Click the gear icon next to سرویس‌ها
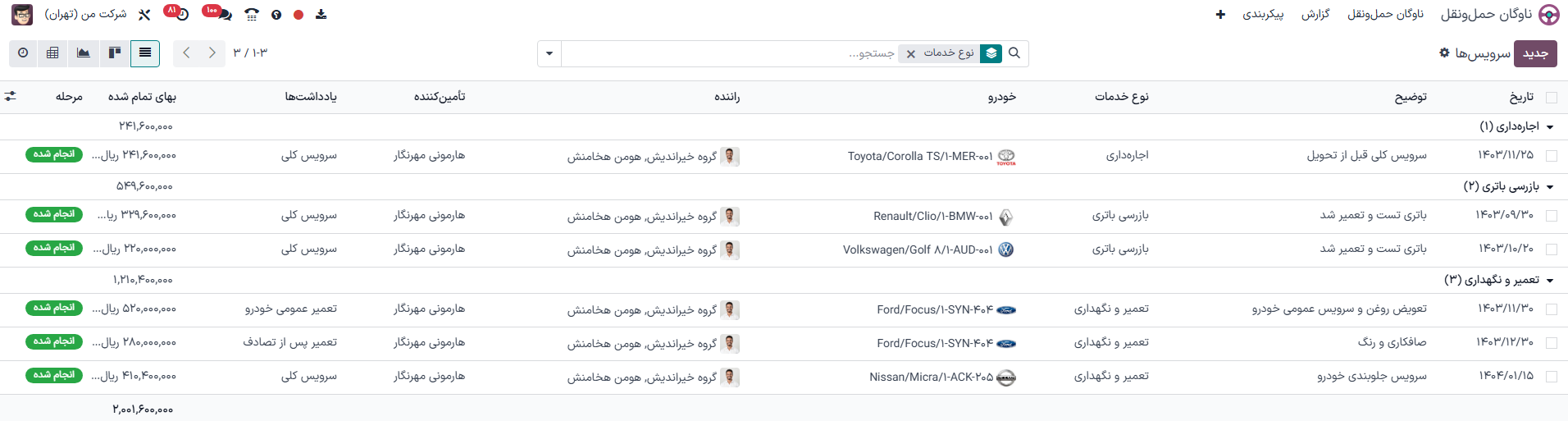Image resolution: width=1568 pixels, height=421 pixels. click(x=1444, y=53)
